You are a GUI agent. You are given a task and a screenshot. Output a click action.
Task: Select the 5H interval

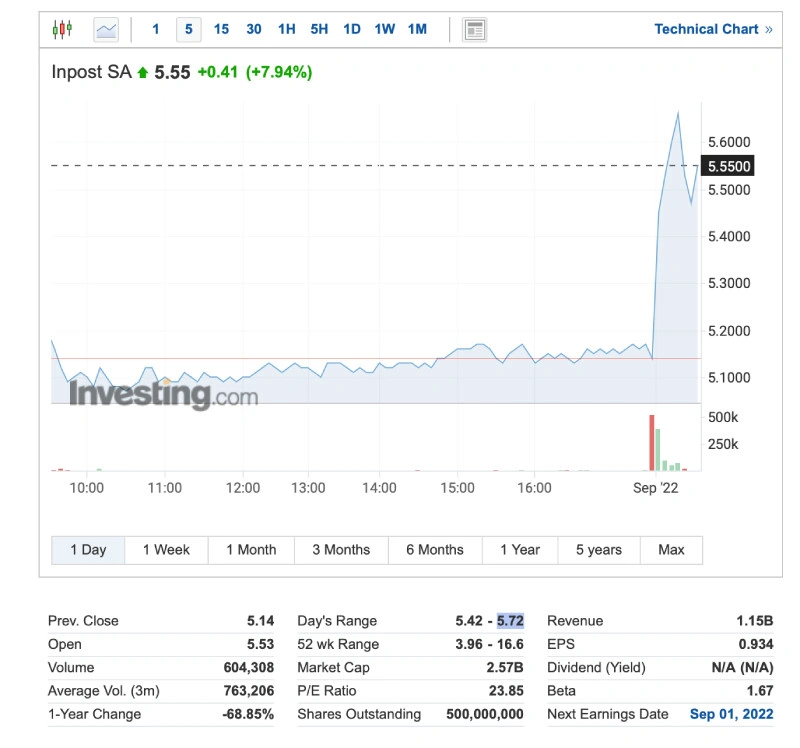click(x=319, y=29)
